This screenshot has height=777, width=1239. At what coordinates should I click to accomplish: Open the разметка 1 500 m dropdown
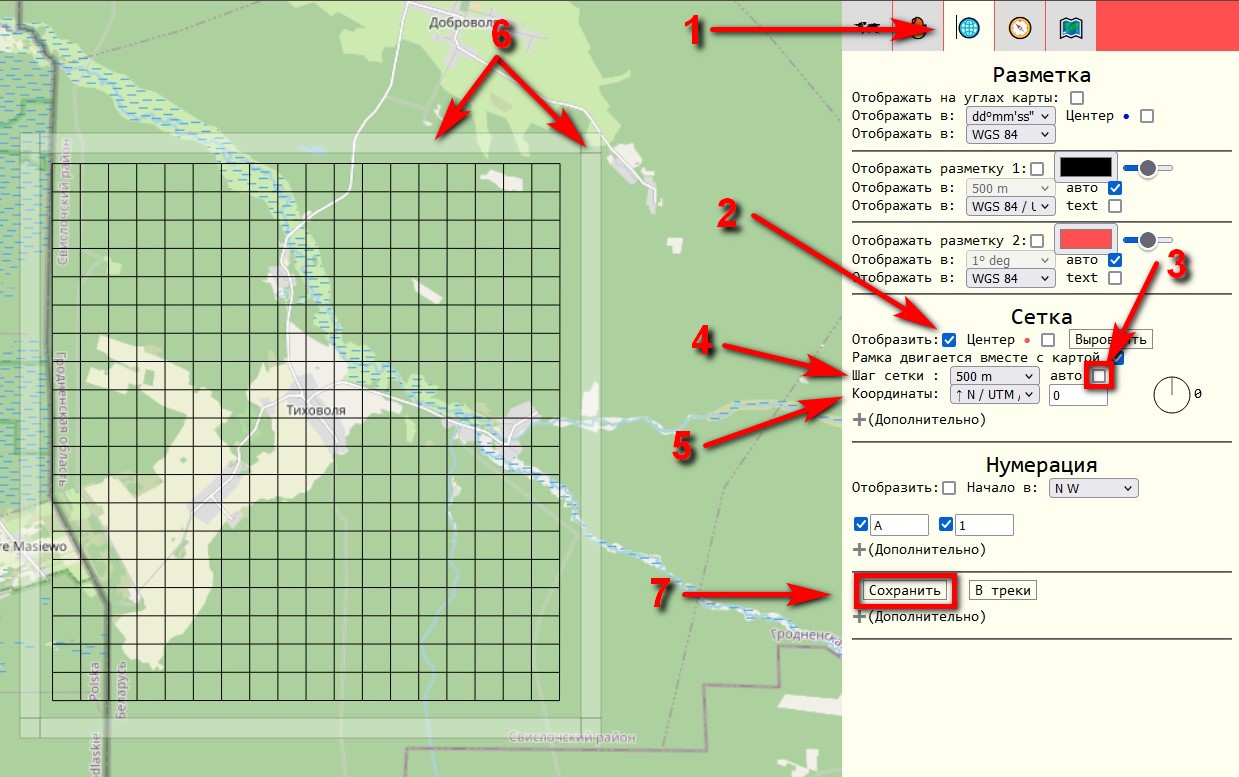point(1011,188)
